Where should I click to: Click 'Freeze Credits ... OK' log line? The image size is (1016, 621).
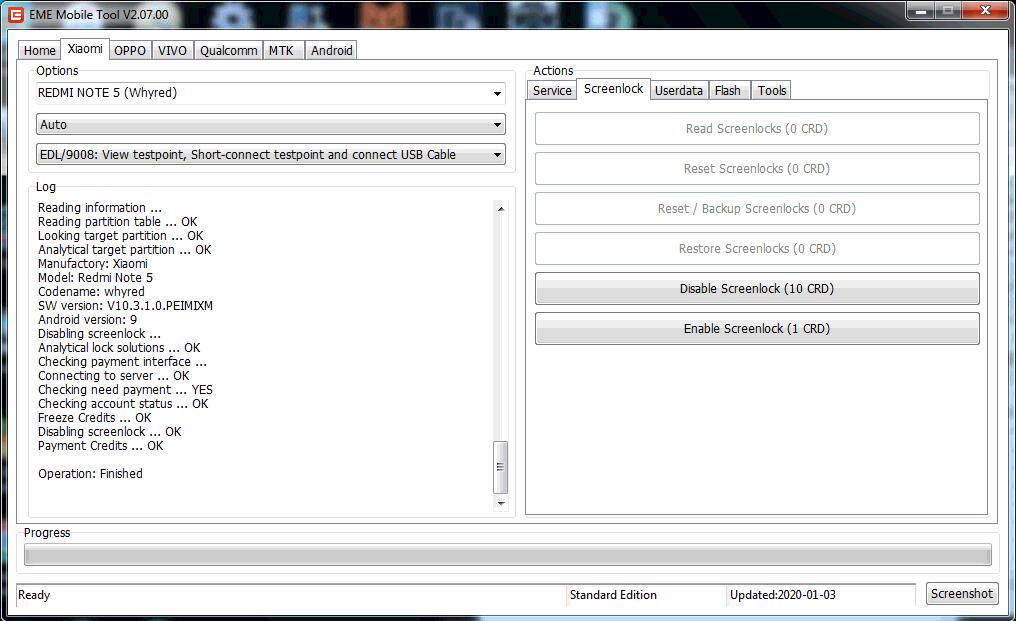click(x=95, y=418)
